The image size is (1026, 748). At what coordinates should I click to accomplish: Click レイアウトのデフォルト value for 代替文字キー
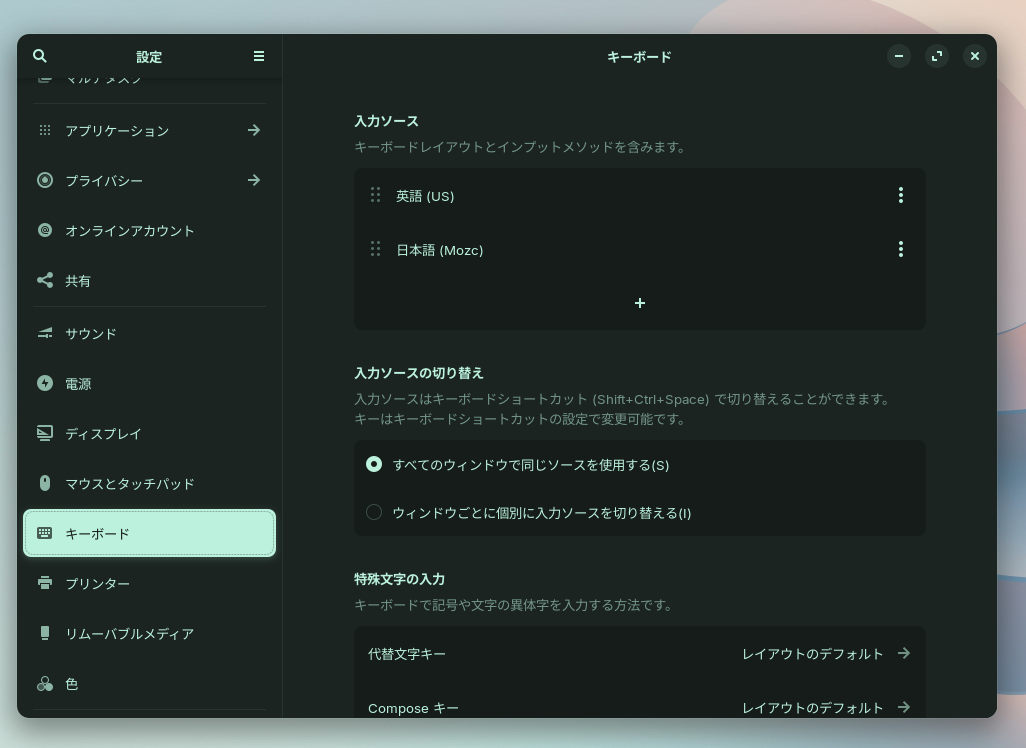coord(812,654)
